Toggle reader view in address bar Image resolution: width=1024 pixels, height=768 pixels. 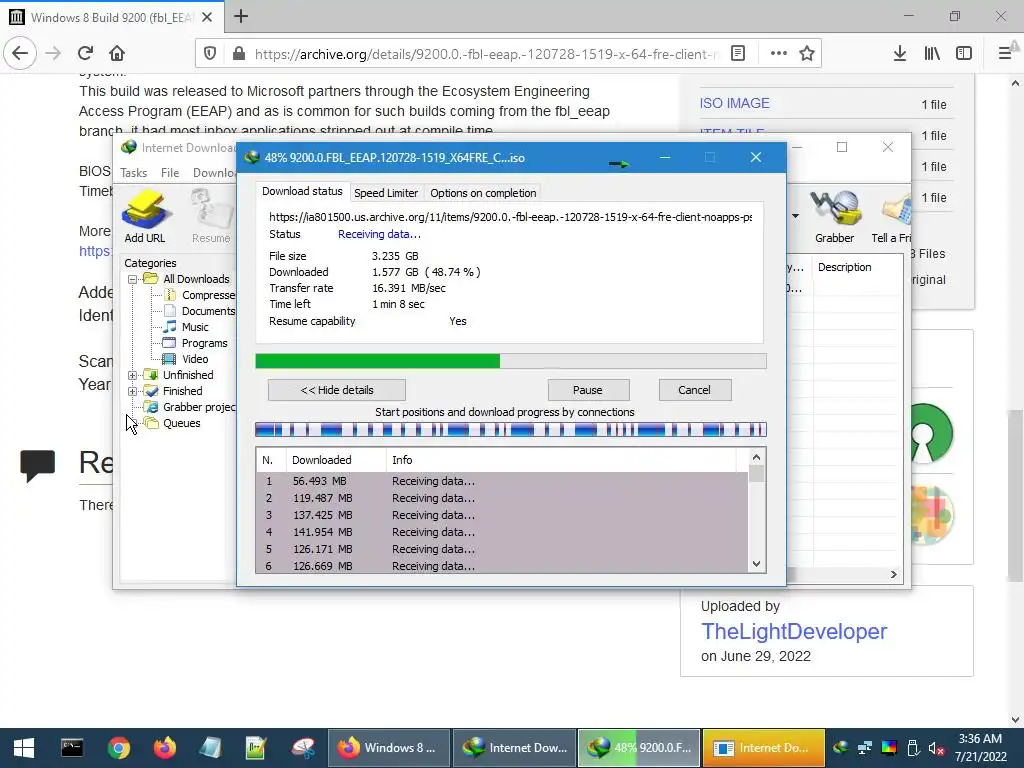(738, 53)
